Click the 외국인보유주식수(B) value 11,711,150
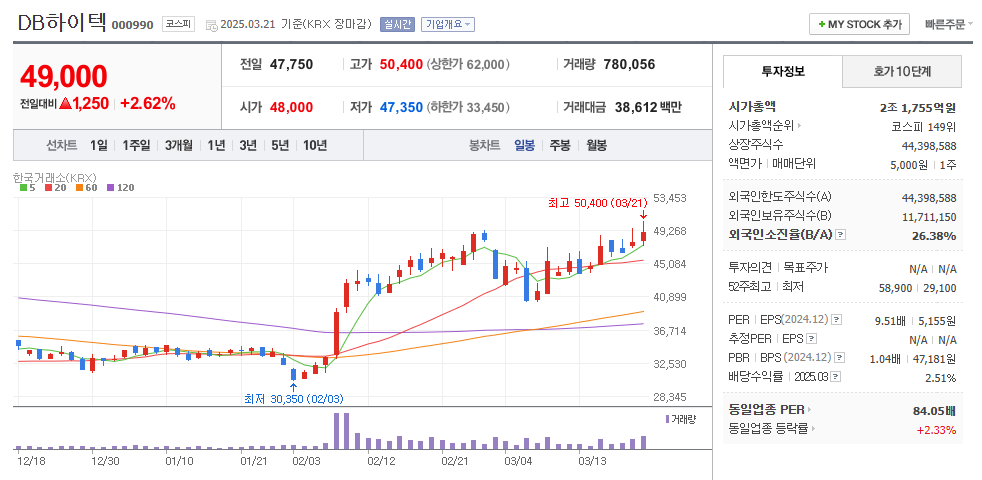 (929, 216)
